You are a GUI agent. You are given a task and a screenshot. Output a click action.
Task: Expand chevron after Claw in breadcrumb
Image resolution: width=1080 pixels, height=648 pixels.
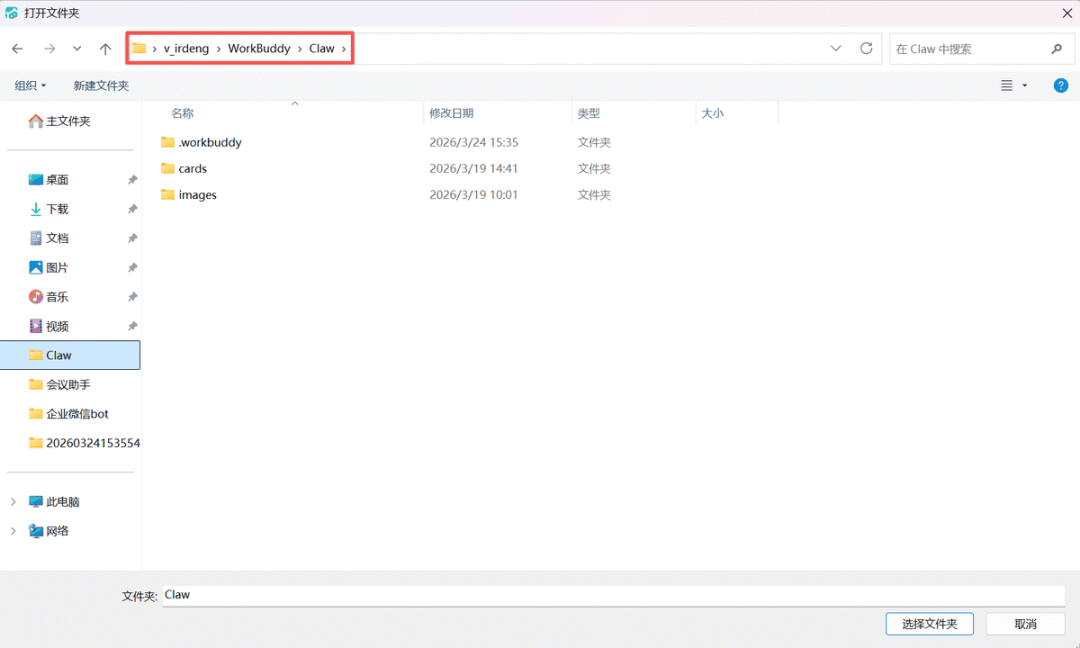(x=344, y=49)
